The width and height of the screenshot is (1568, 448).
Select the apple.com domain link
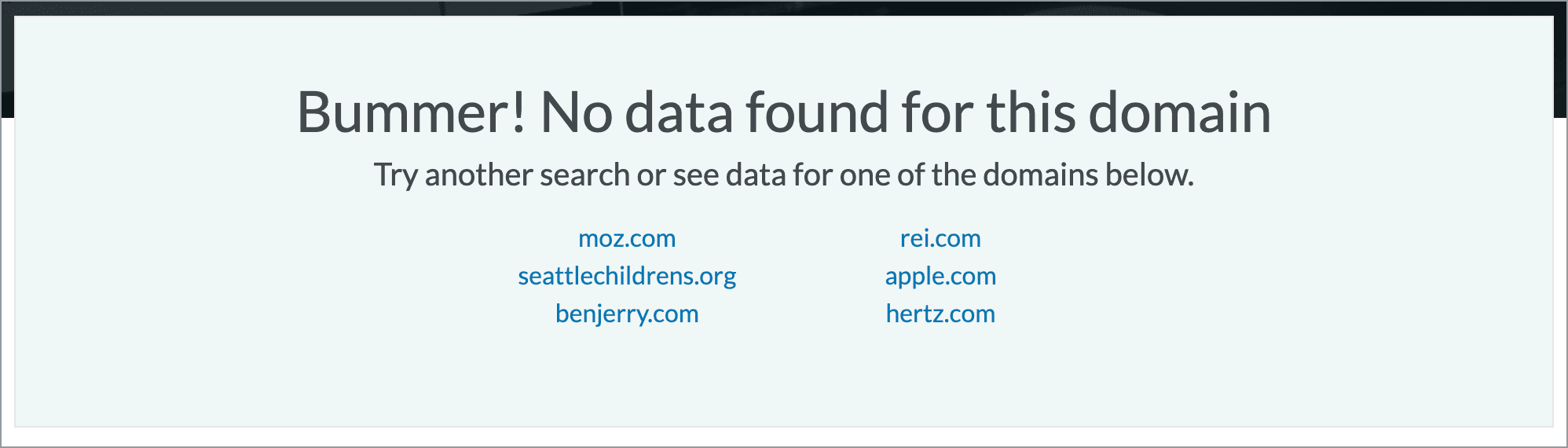(940, 276)
